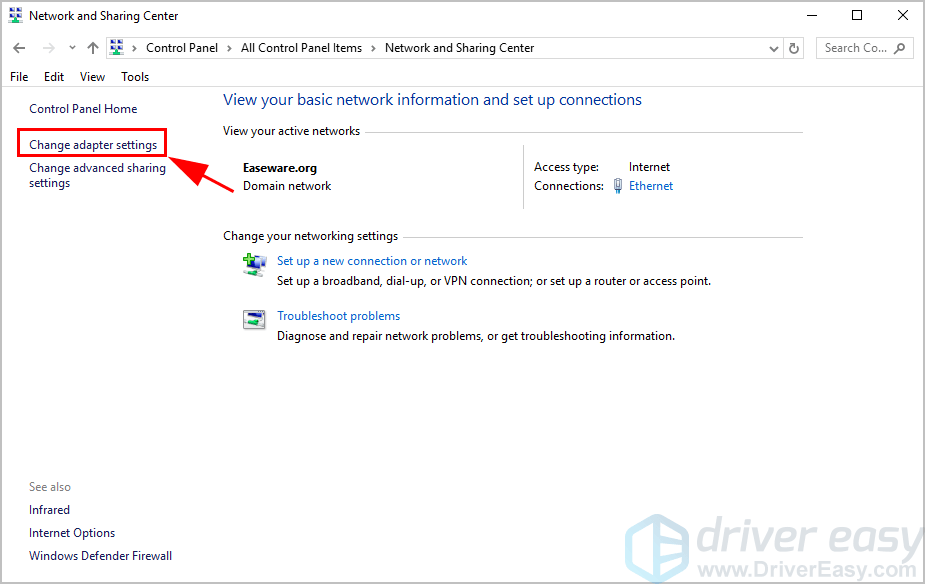Maximize the Network and Sharing Center window
The image size is (925, 584).
(857, 15)
